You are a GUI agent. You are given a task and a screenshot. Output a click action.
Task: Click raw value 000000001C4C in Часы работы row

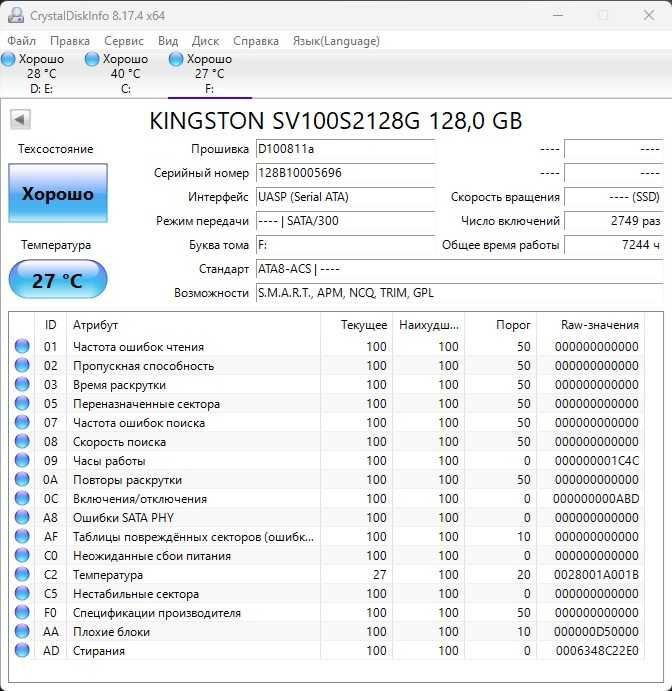[x=597, y=461]
